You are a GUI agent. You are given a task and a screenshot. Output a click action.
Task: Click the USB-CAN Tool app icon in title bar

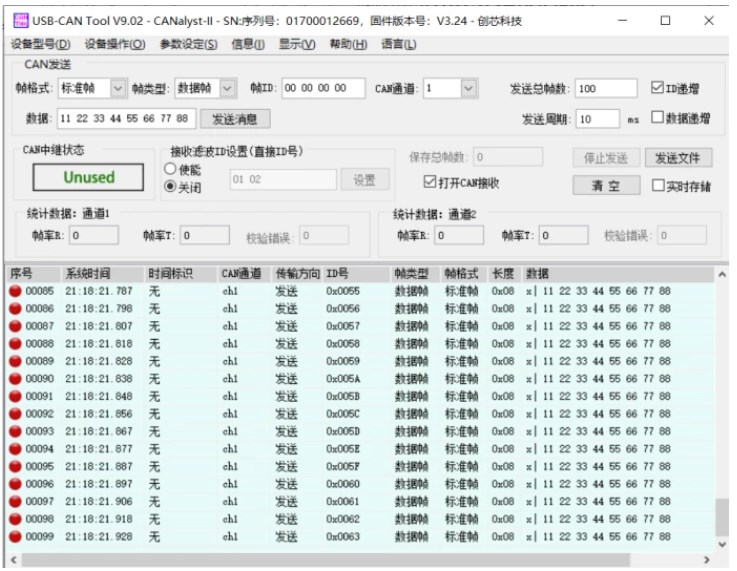21,21
